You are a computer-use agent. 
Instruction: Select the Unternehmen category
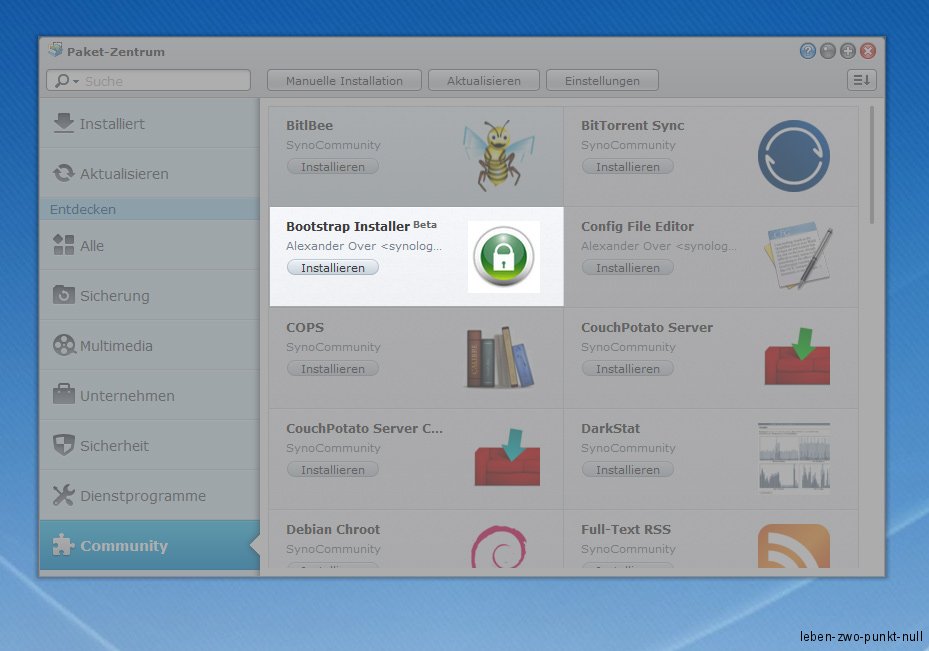(x=149, y=395)
